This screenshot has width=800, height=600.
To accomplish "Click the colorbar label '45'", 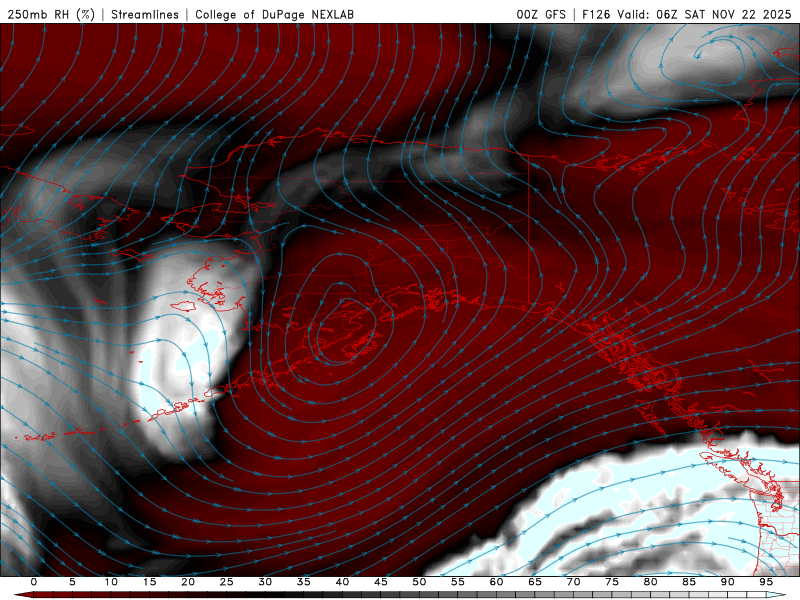I will [381, 582].
